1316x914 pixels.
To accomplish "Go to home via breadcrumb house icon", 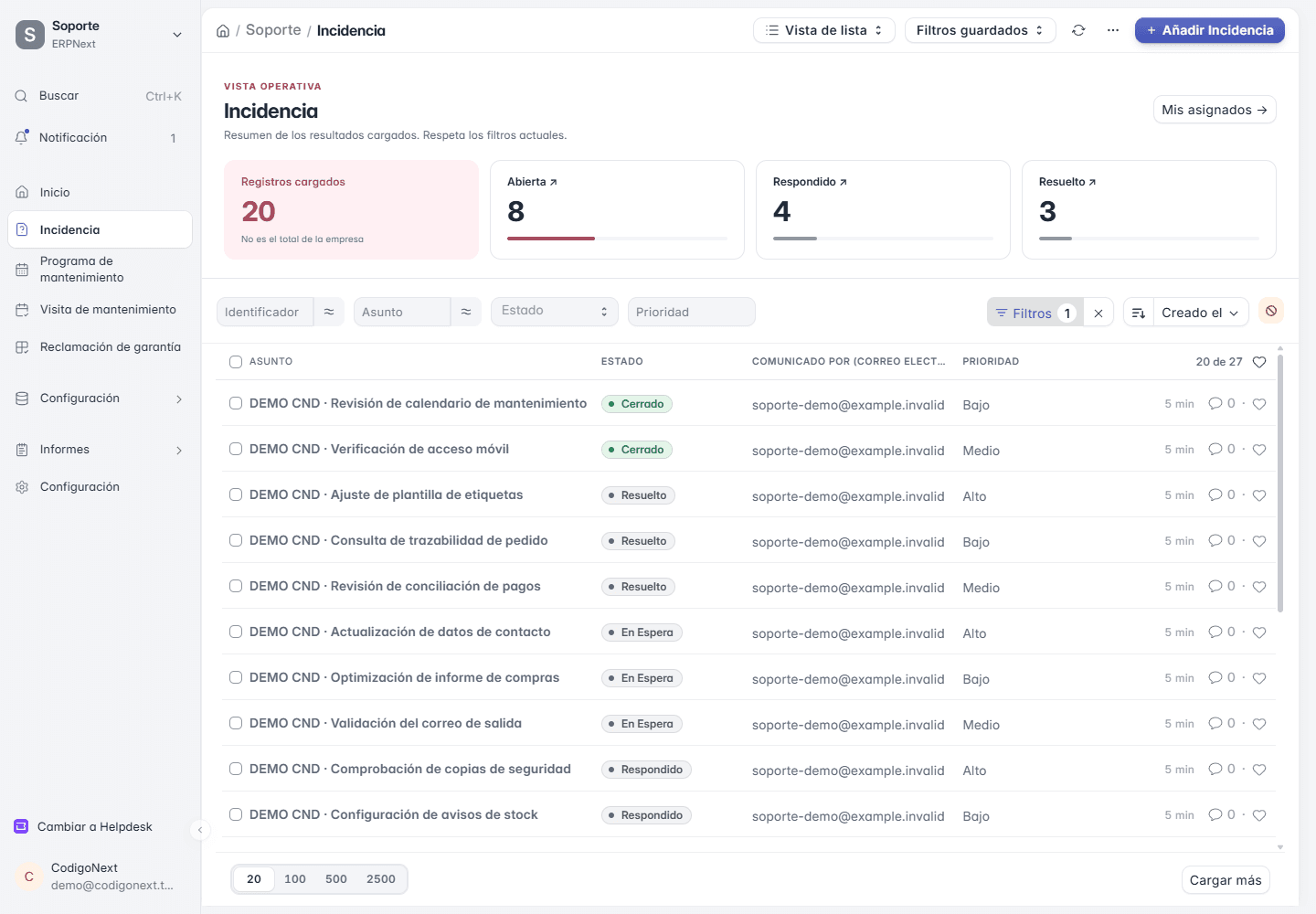I will click(223, 31).
